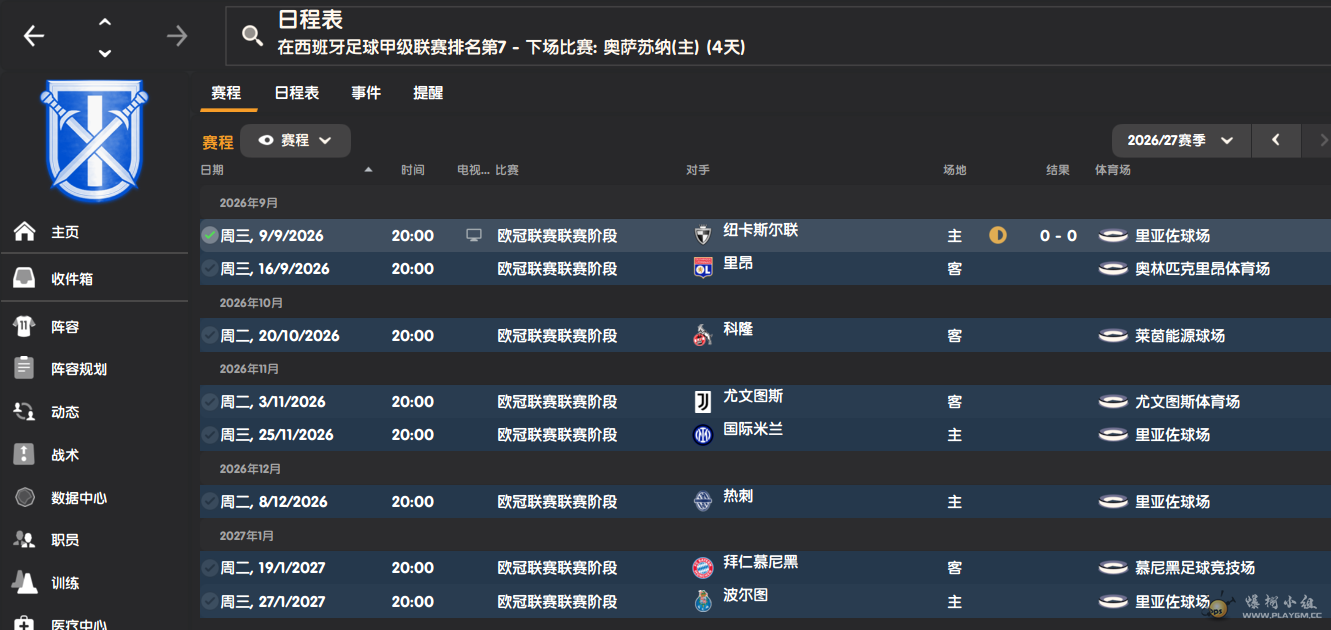Open Training (训练) cone icon
This screenshot has width=1331, height=630.
pyautogui.click(x=25, y=582)
